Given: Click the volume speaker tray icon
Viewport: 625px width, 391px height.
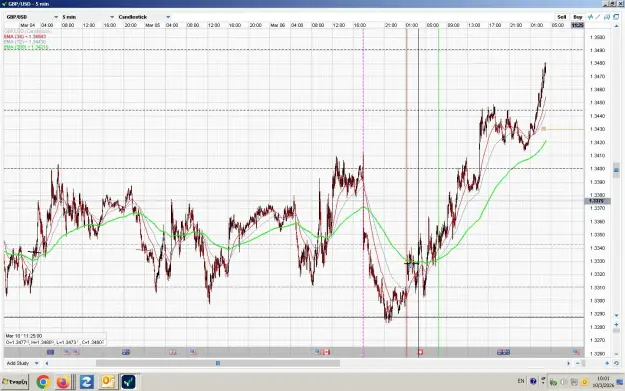Looking at the screenshot, I should point(564,382).
